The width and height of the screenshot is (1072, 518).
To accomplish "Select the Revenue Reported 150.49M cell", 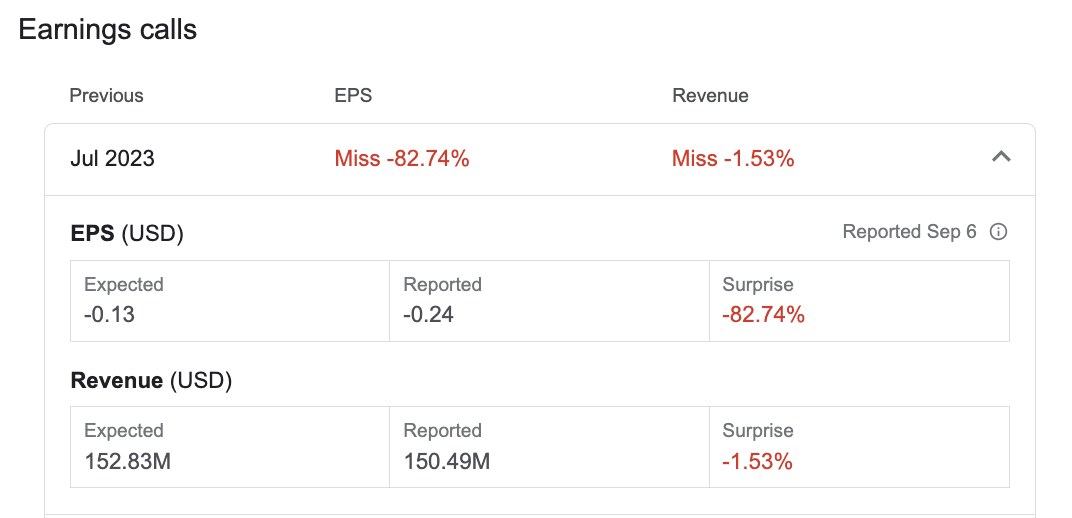I will tap(549, 447).
